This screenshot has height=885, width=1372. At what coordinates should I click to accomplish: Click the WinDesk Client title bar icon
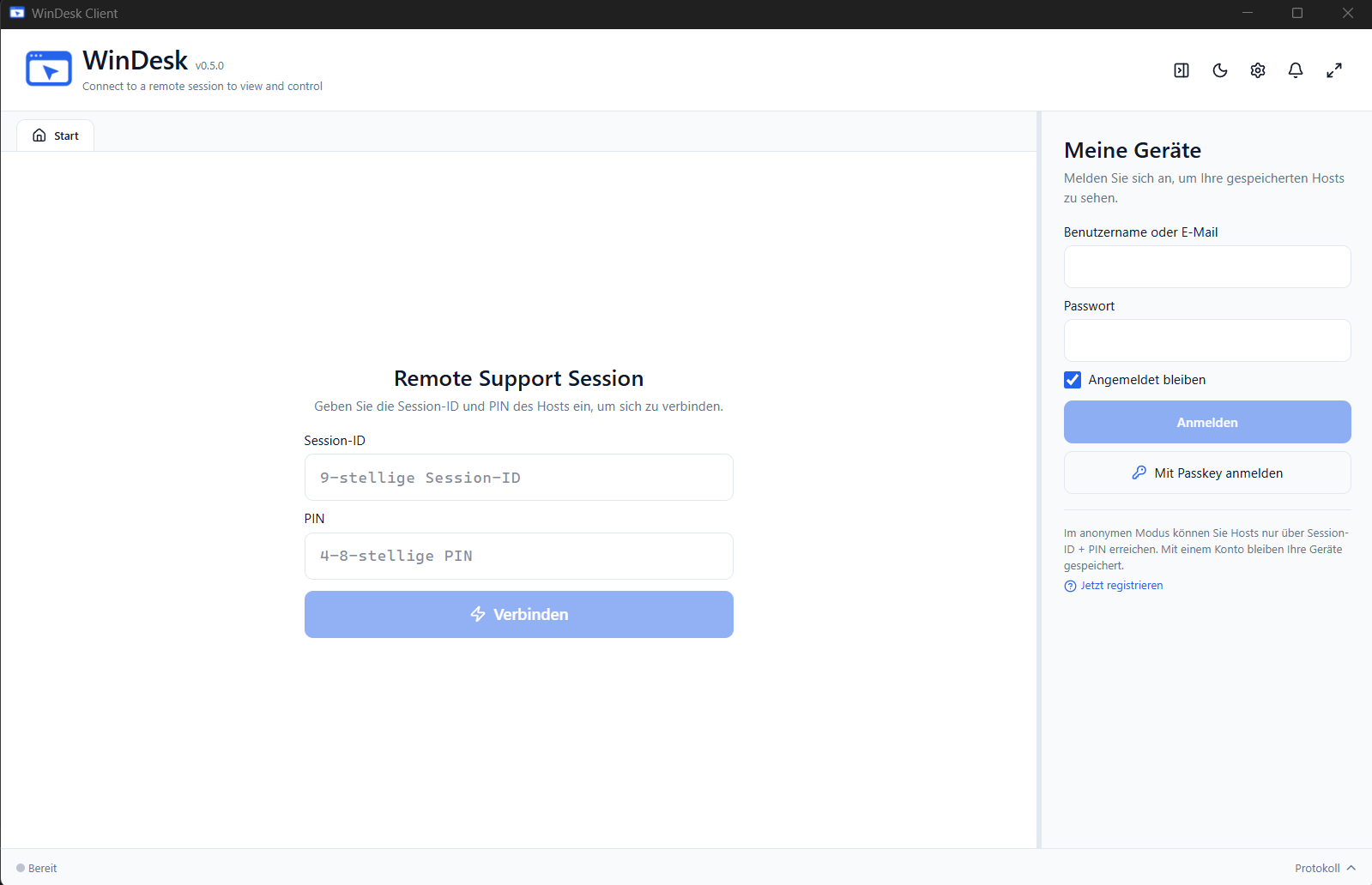pyautogui.click(x=17, y=13)
